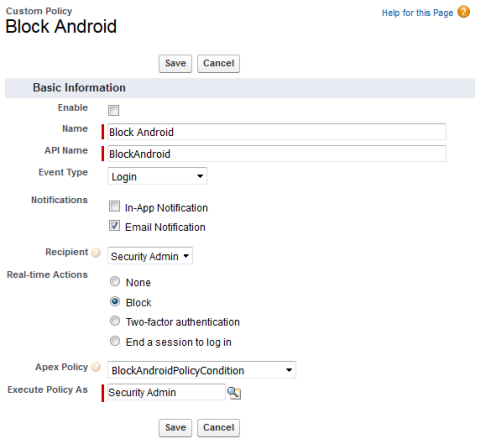480x442 pixels.
Task: Open the Recipient Security Admin dropdown
Action: pyautogui.click(x=150, y=256)
